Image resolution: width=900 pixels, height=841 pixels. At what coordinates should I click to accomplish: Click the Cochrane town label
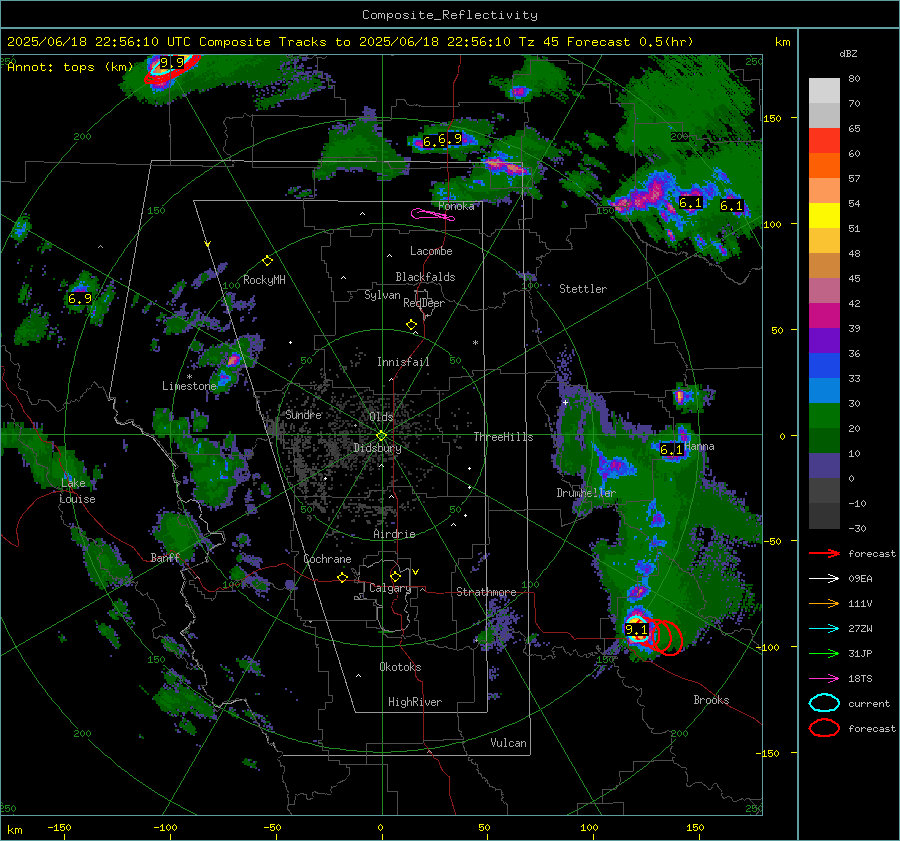point(327,559)
